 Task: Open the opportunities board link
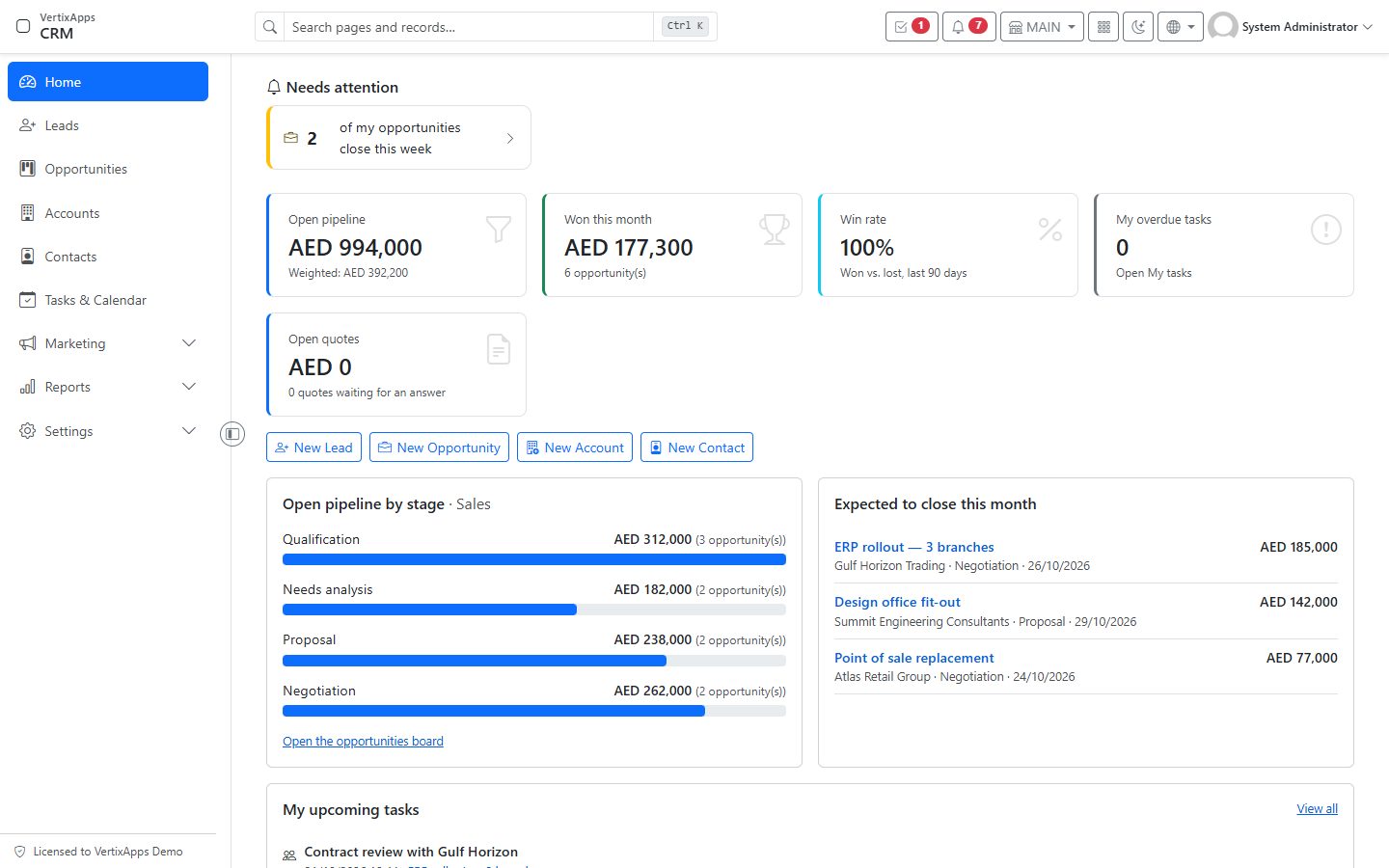363,742
